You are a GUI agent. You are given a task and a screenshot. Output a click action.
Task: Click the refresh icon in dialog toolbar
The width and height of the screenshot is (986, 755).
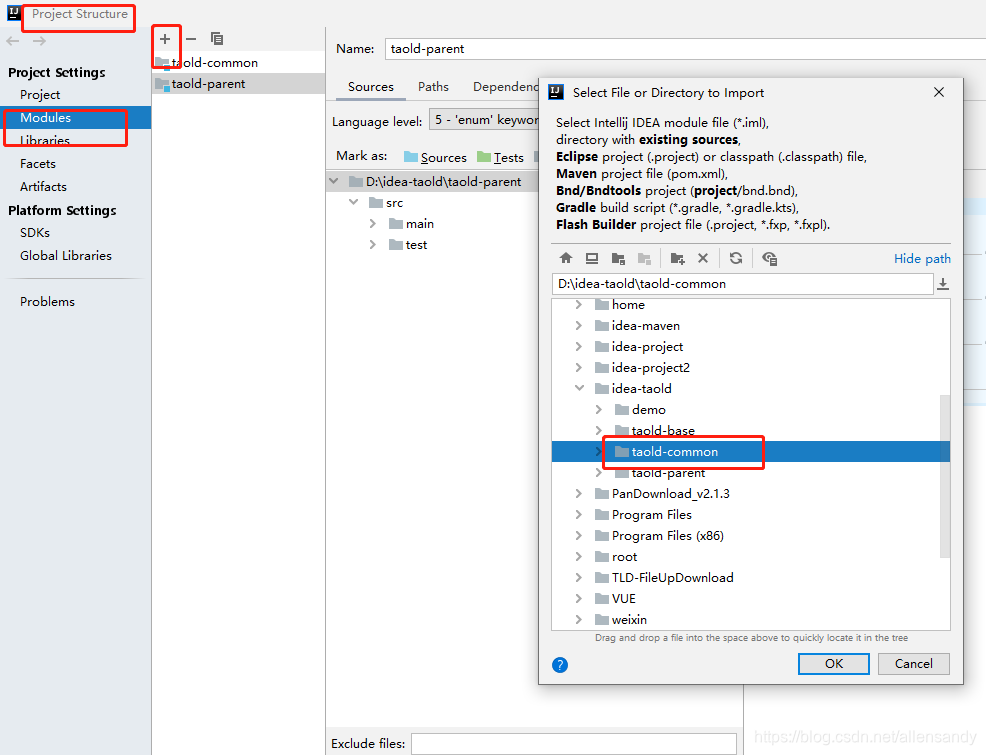coord(736,258)
